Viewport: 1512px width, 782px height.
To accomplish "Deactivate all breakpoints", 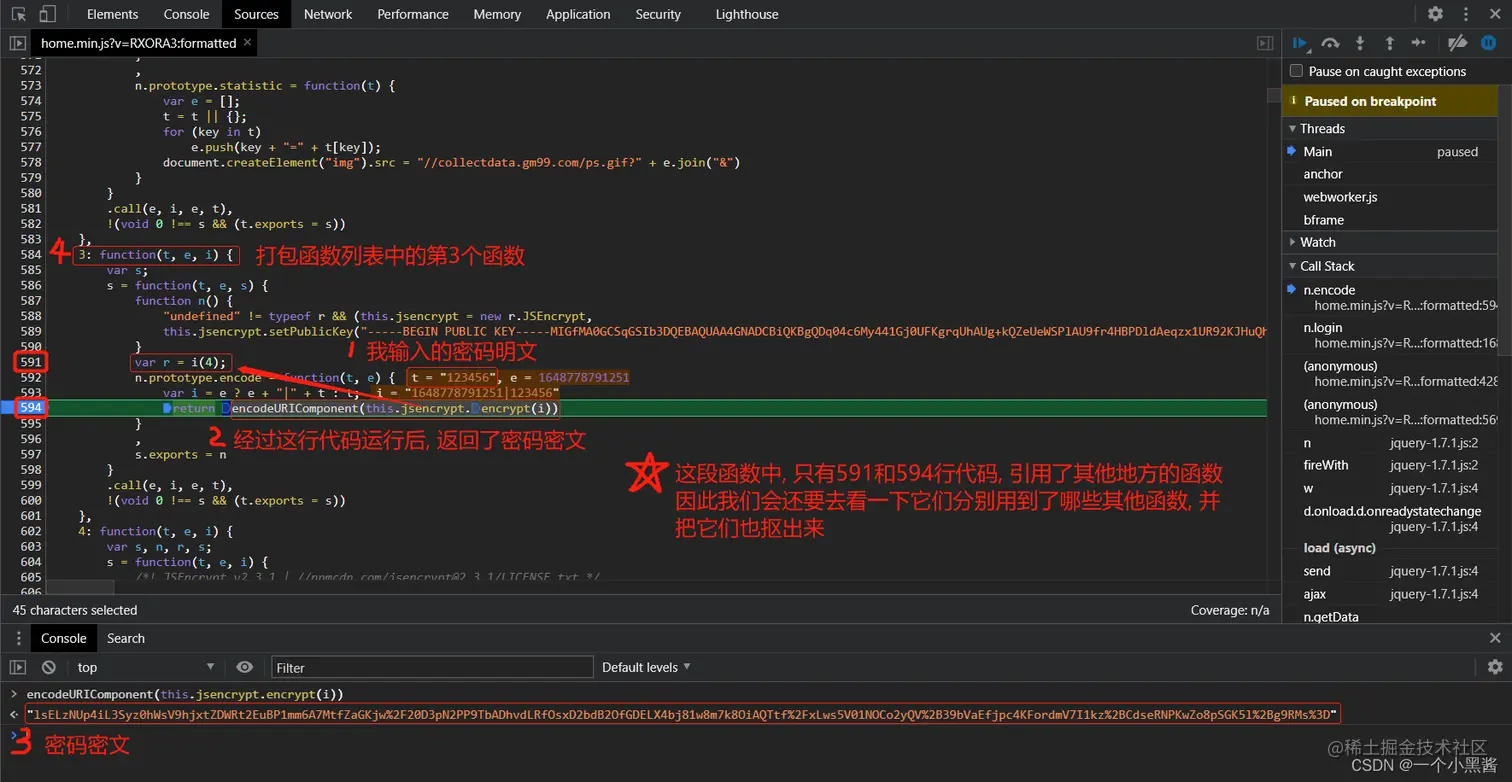I will coord(1458,43).
